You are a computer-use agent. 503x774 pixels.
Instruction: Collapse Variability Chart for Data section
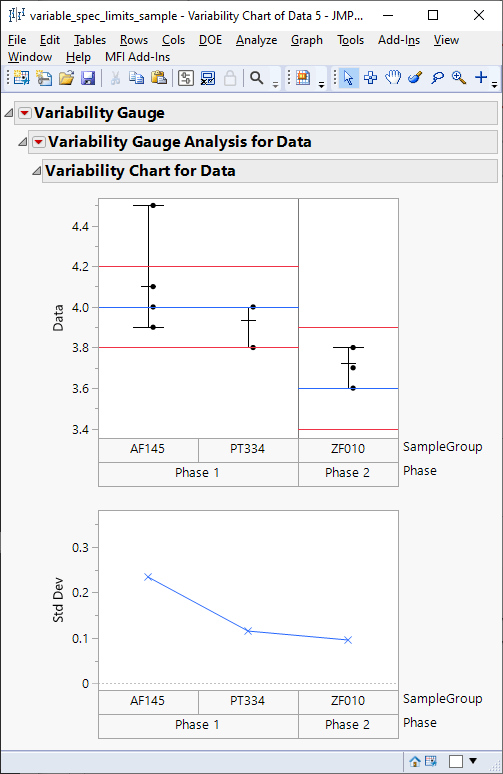coord(37,171)
